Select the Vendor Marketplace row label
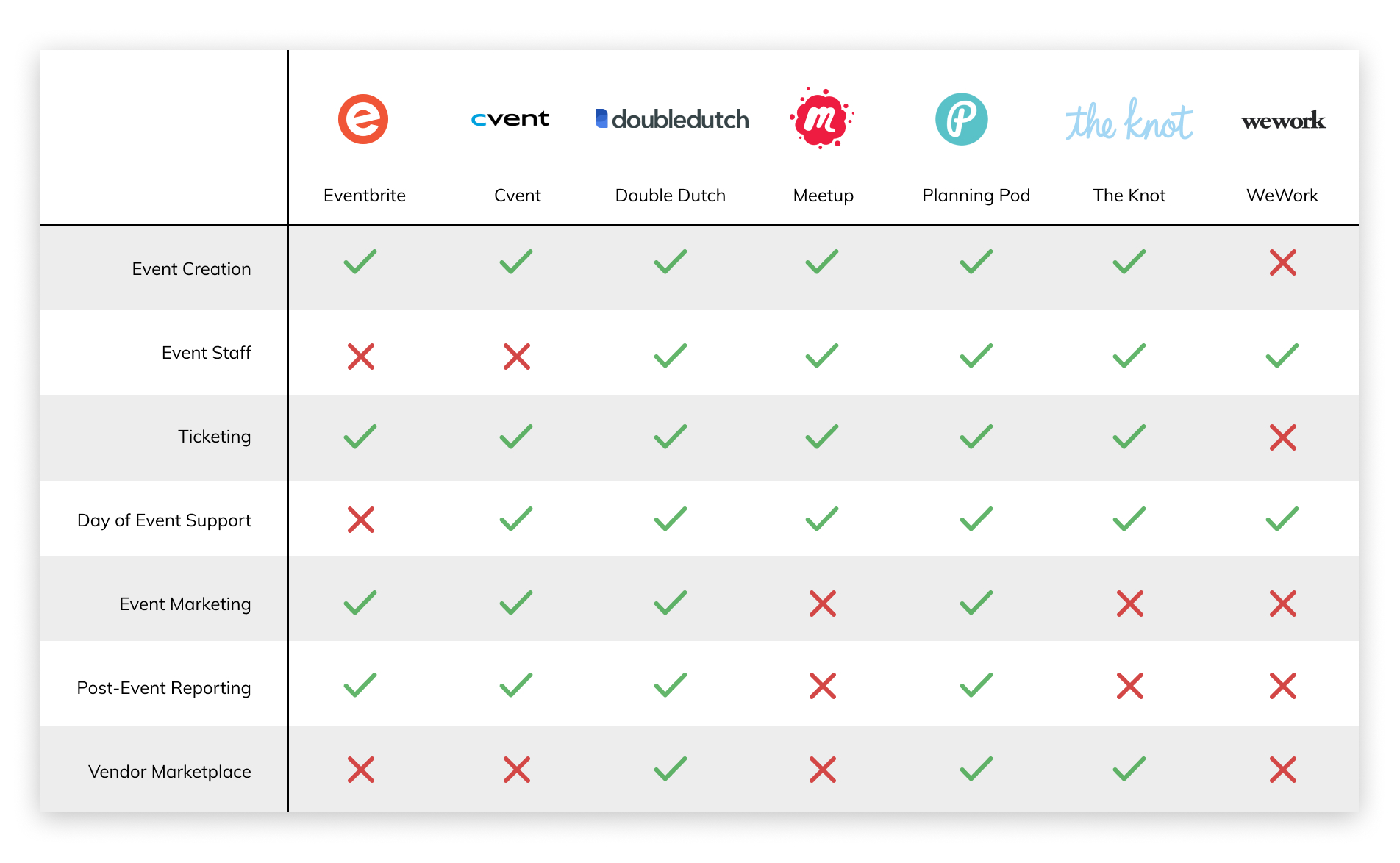 tap(169, 772)
